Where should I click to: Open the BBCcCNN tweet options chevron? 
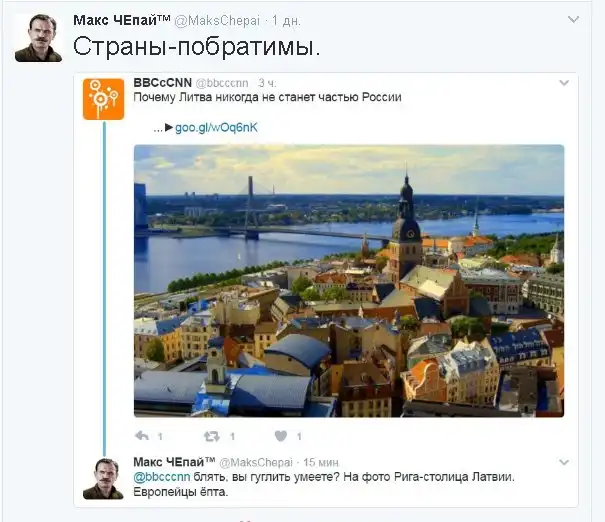click(x=564, y=82)
